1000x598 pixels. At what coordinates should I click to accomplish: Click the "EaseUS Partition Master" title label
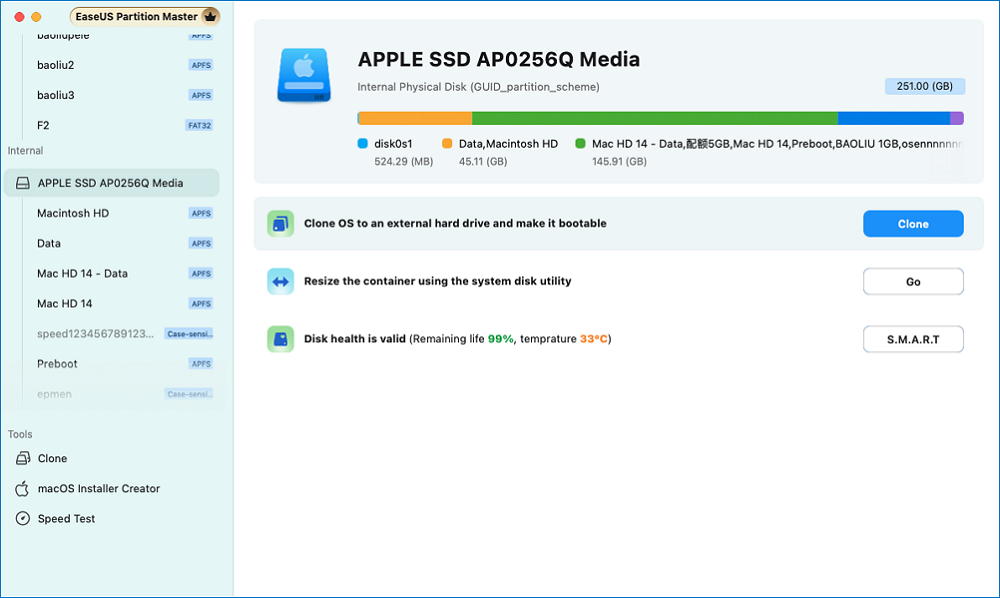click(x=136, y=17)
